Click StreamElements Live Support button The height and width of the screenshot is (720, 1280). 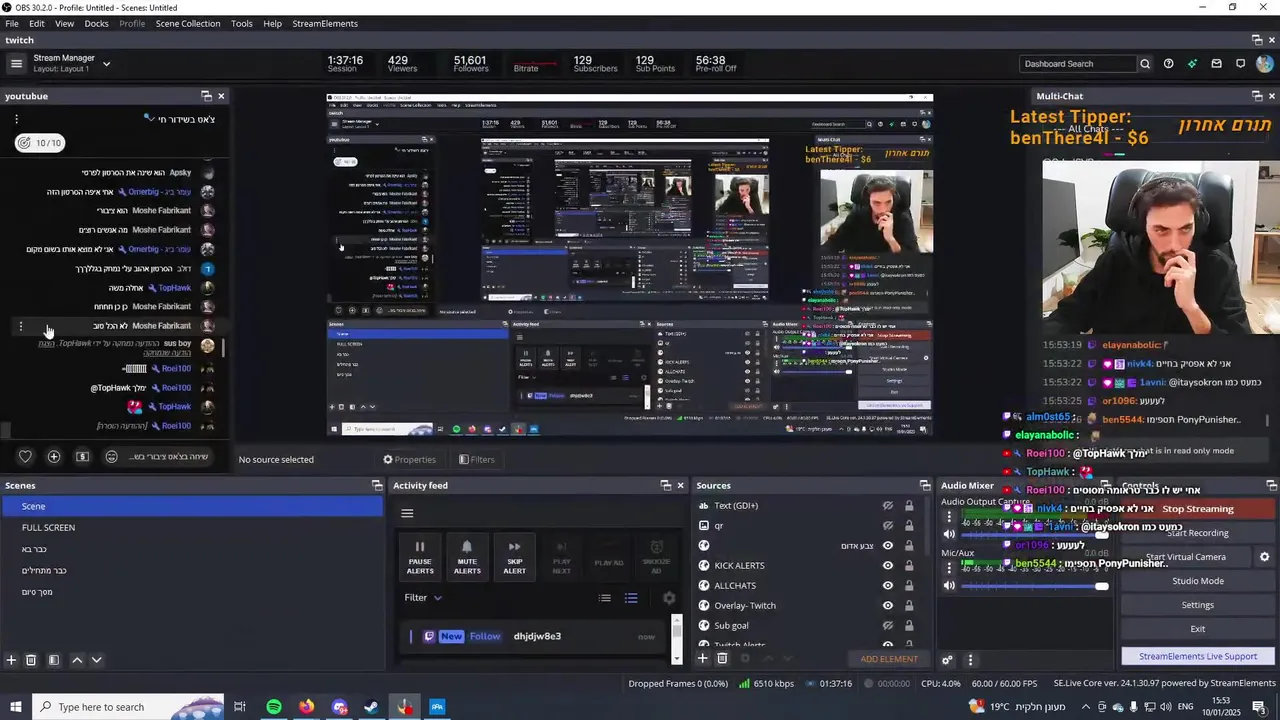(1197, 656)
